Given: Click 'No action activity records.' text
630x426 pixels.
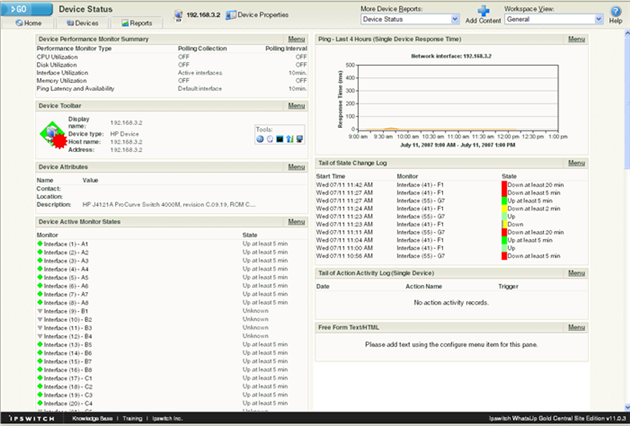Looking at the screenshot, I should point(451,303).
